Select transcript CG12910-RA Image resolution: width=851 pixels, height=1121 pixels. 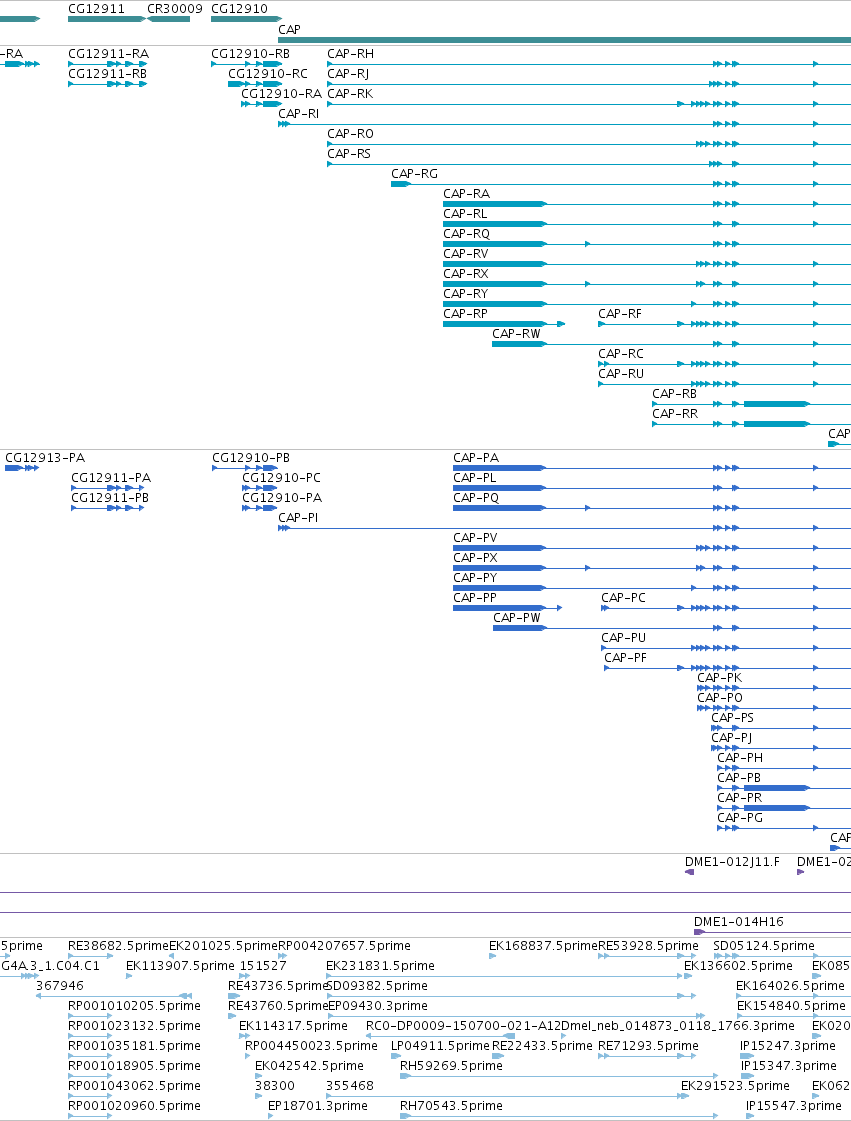point(262,104)
